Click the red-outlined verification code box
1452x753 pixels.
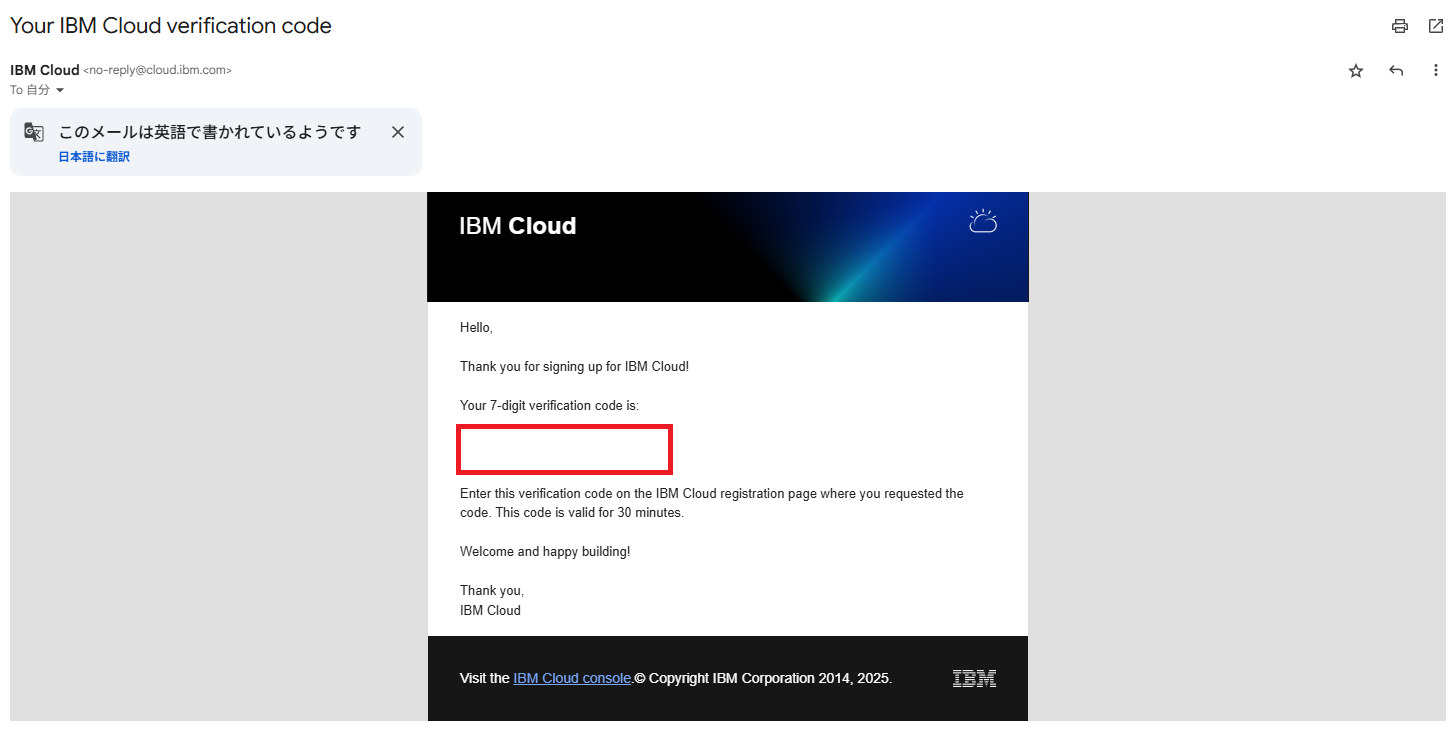coord(564,449)
